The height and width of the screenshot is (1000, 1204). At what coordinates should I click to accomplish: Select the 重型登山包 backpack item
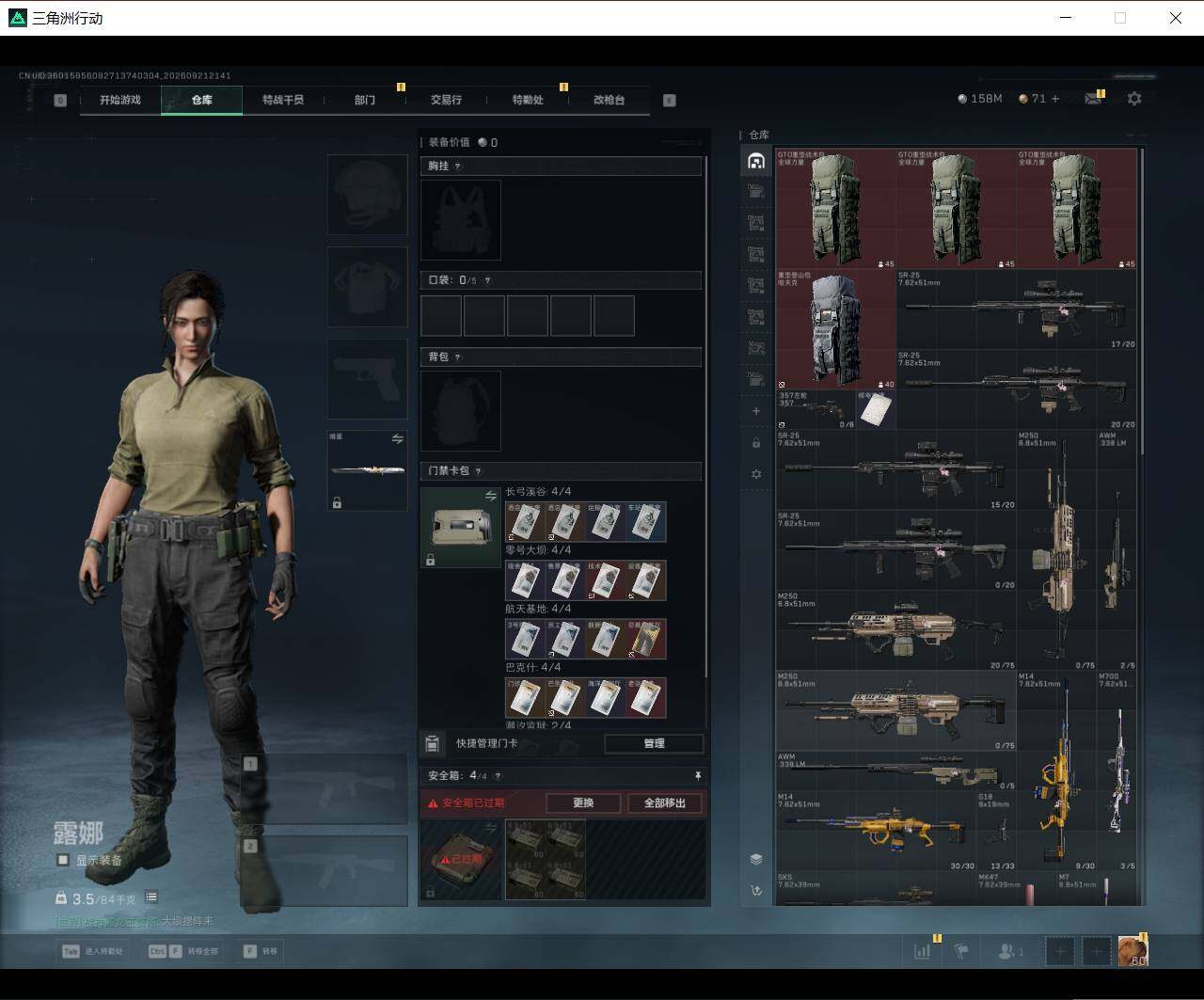(835, 330)
